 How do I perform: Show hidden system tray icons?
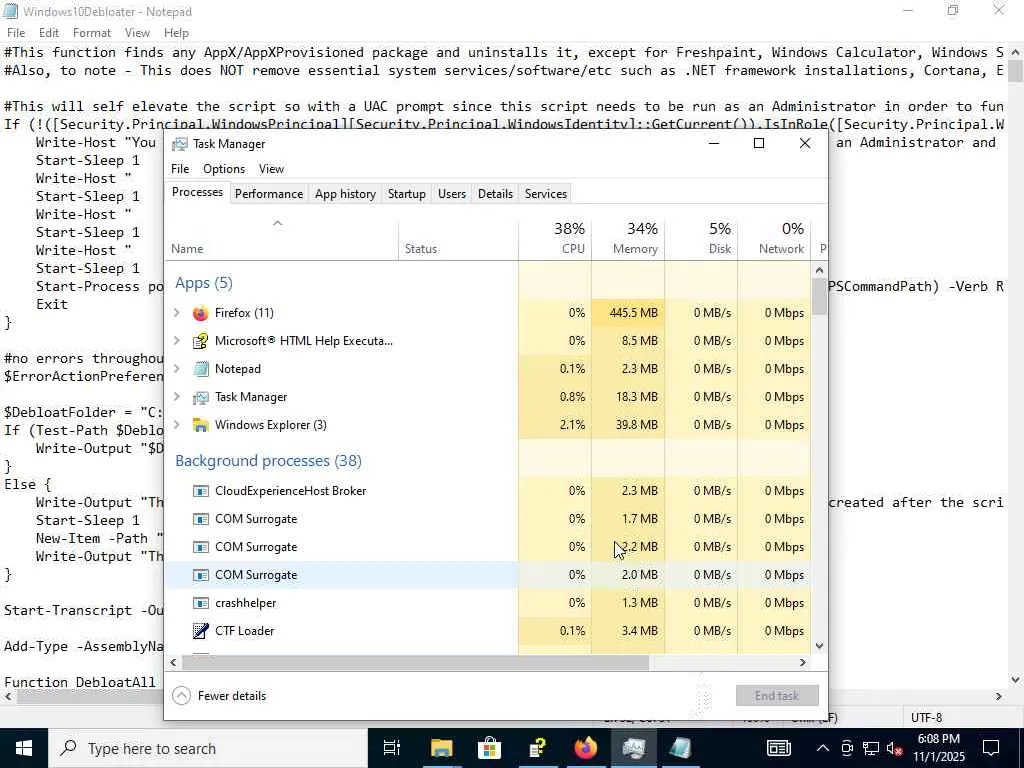[x=823, y=748]
